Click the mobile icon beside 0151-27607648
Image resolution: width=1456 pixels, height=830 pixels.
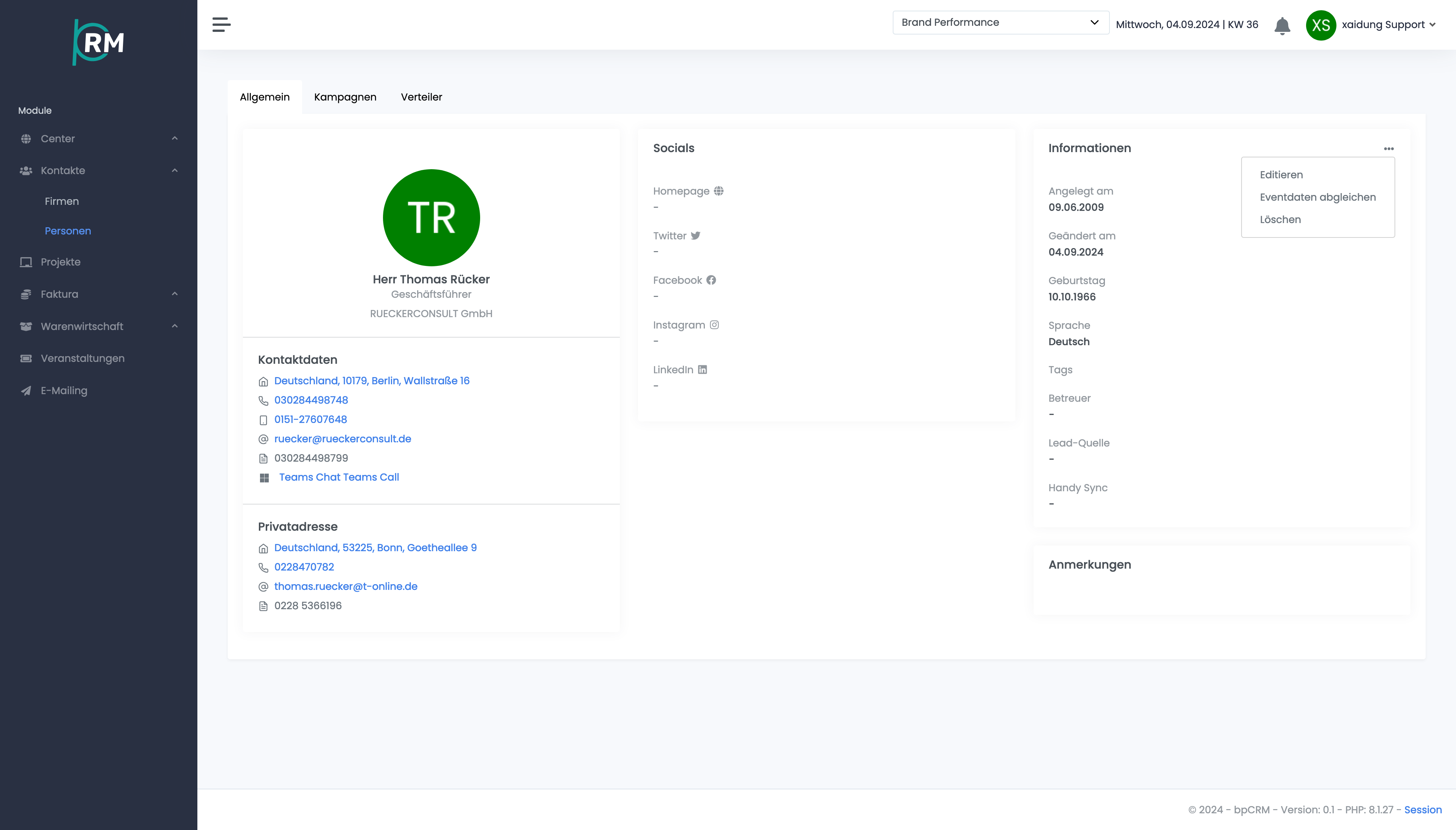point(263,420)
